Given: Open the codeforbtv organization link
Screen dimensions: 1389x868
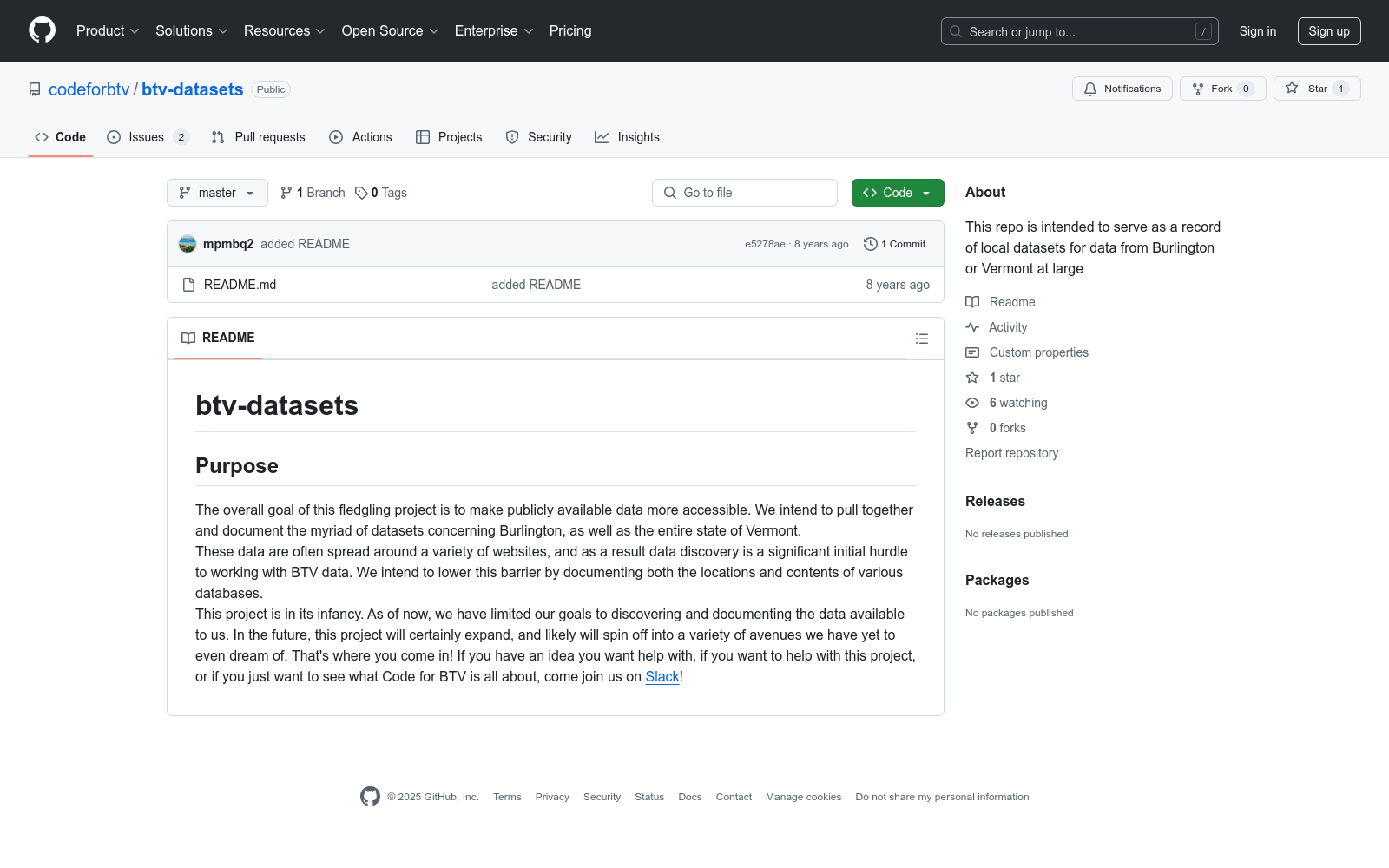Looking at the screenshot, I should (x=89, y=89).
